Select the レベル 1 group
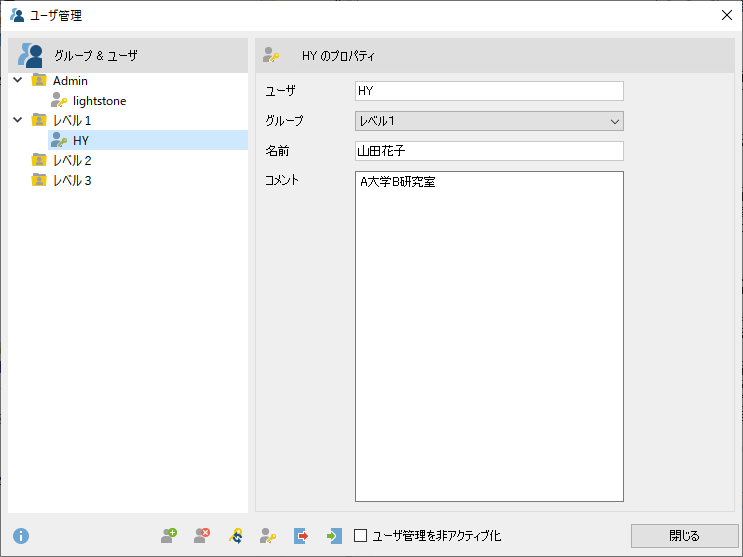 tap(72, 120)
